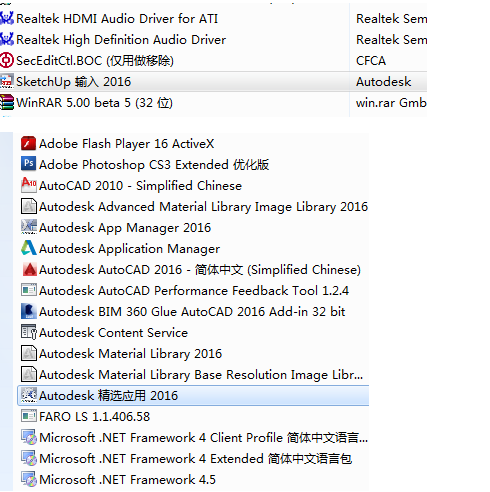Screen dimensions: 490x492
Task: Select Microsoft .NET Framework 4 Extended 简体中文语言包
Action: [x=193, y=458]
